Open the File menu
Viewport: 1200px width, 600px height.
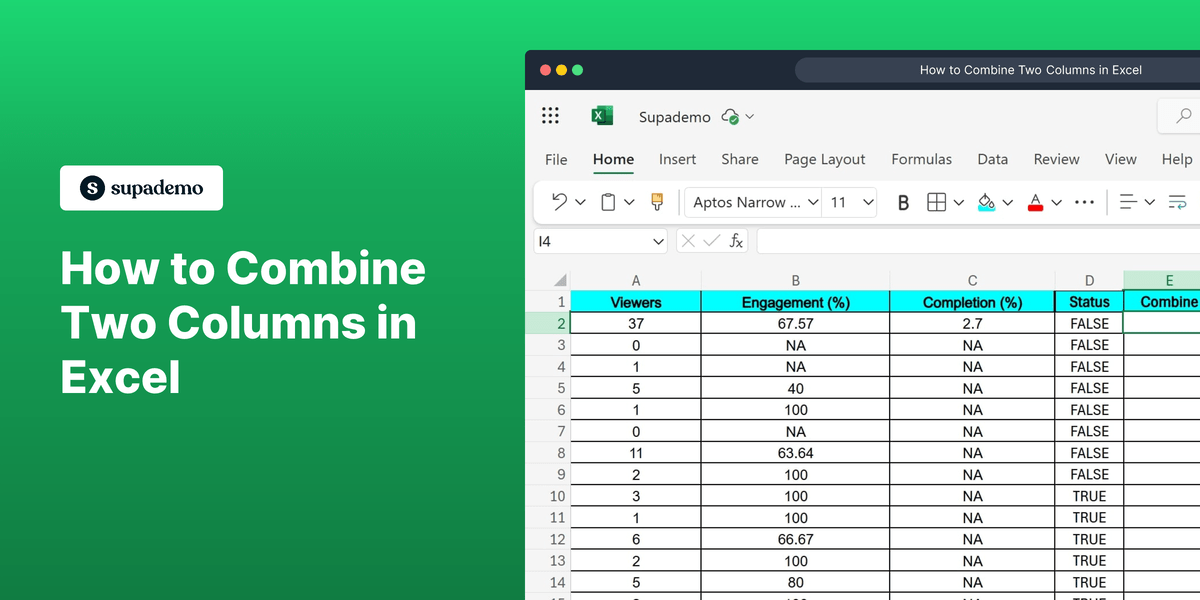tap(556, 159)
